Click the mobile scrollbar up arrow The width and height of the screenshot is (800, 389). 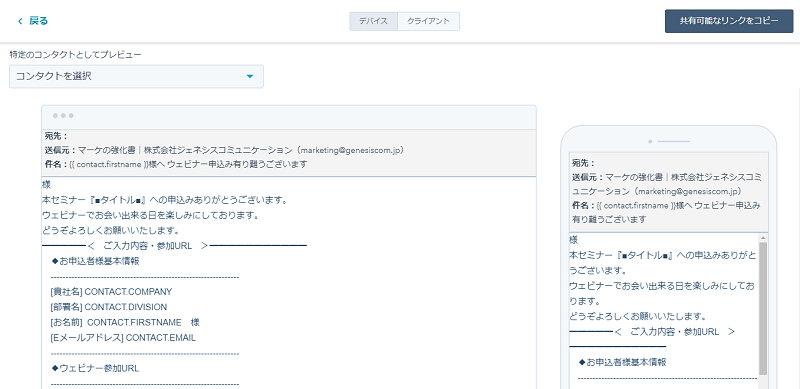pyautogui.click(x=763, y=238)
